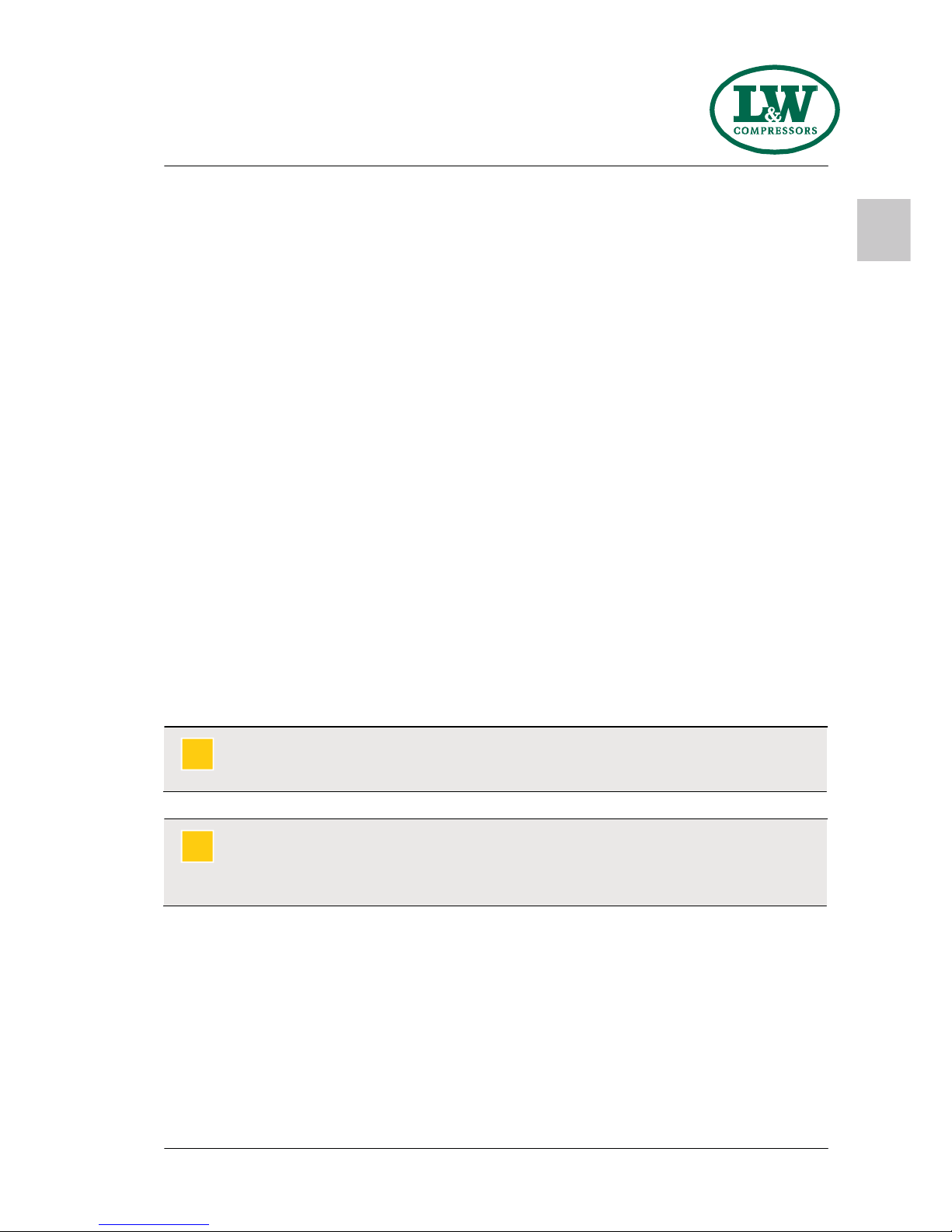Click the white gap between the note boxes
The width and height of the screenshot is (952, 1232).
[495, 805]
